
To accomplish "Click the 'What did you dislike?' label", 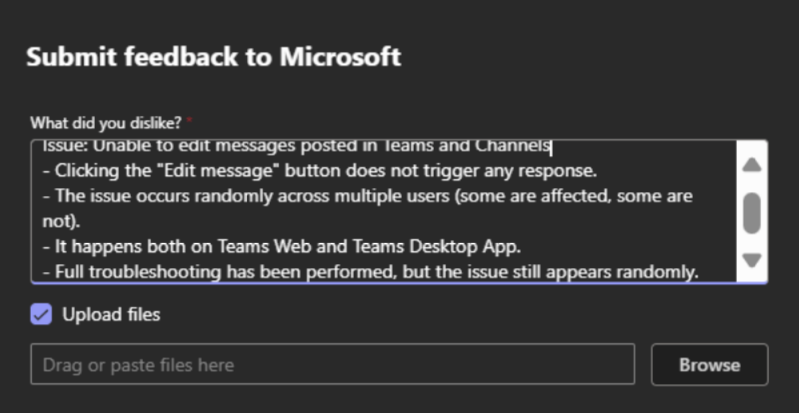I will click(x=105, y=123).
